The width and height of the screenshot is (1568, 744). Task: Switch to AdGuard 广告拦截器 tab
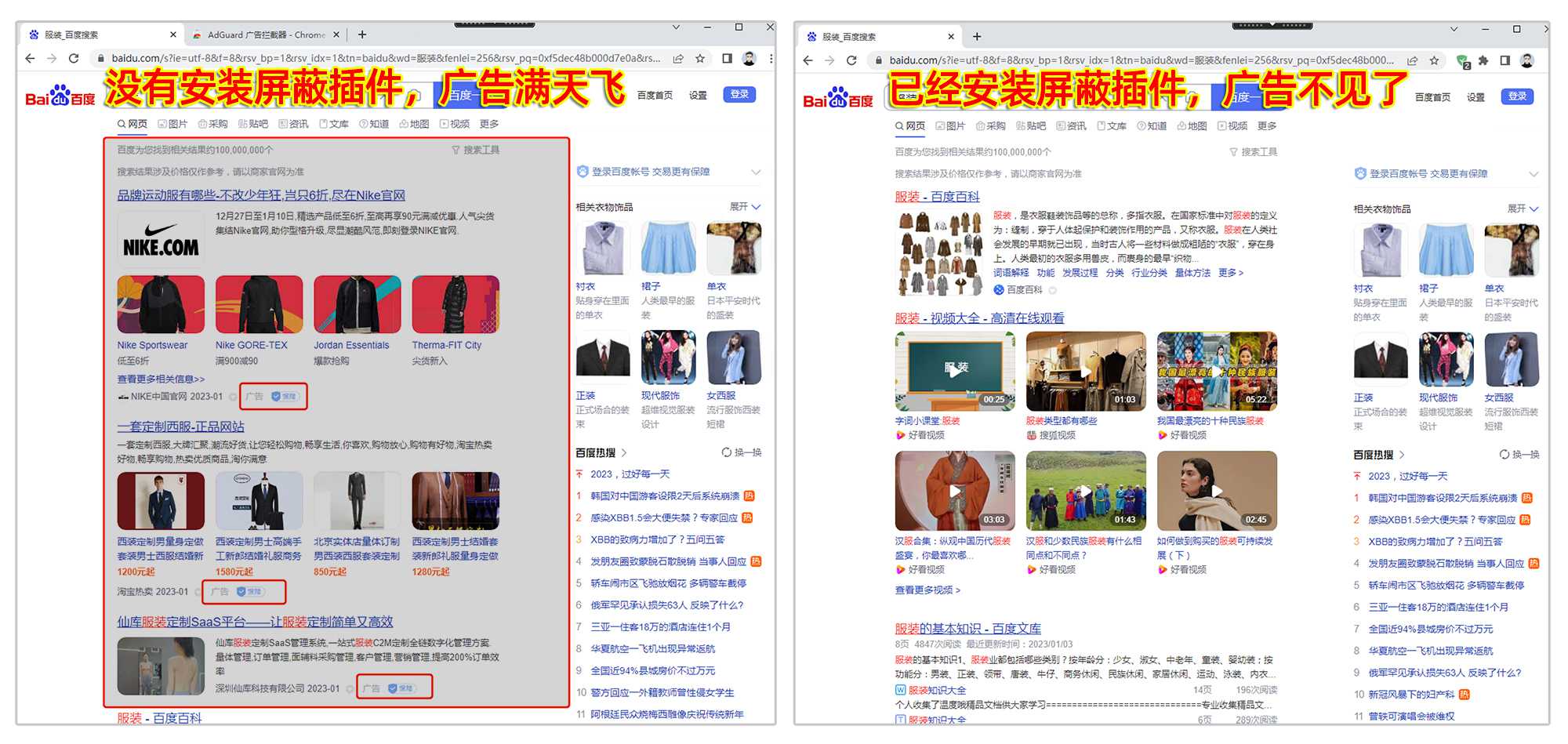click(266, 34)
